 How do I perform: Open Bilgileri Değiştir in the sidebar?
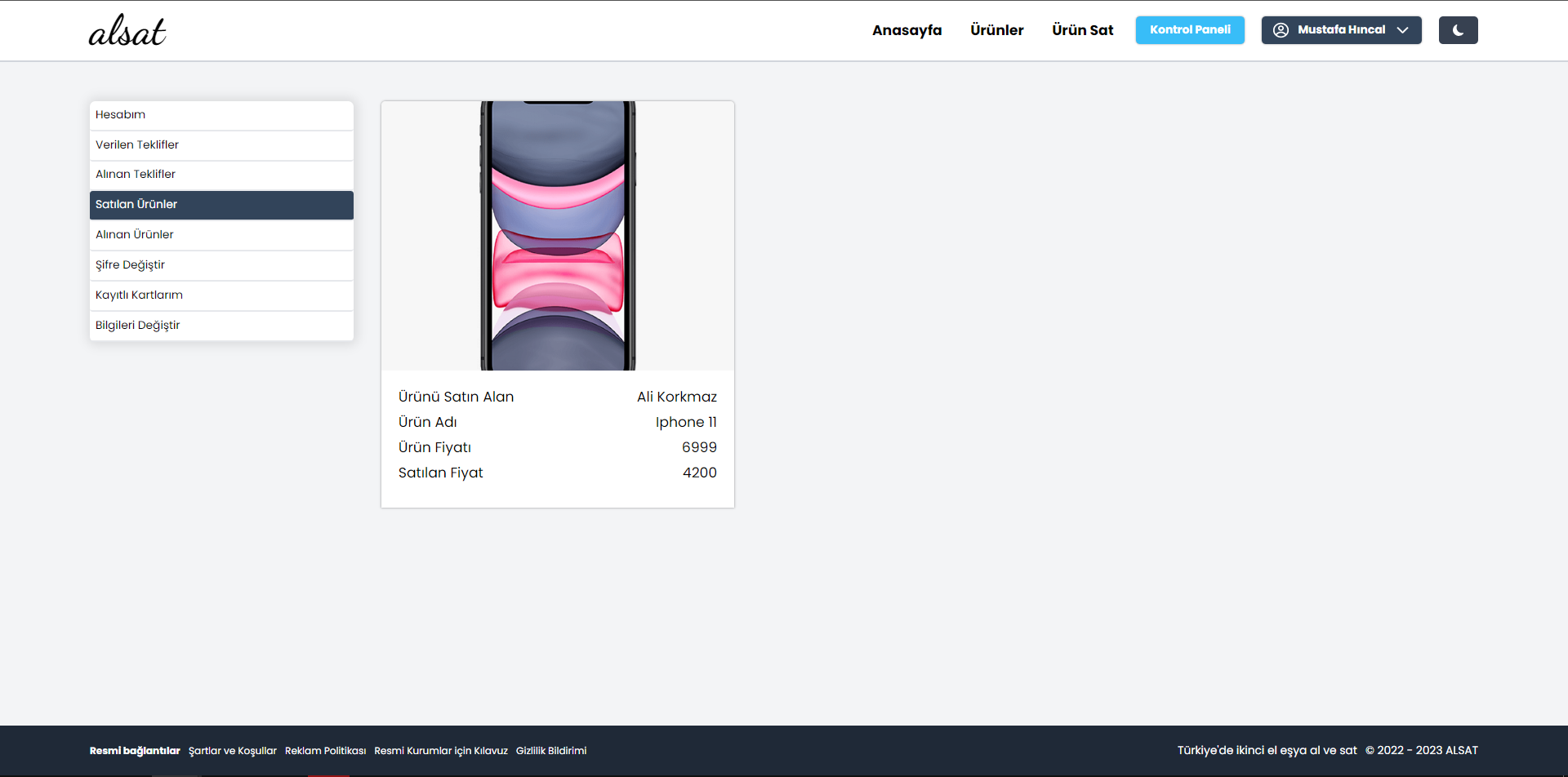click(x=221, y=326)
